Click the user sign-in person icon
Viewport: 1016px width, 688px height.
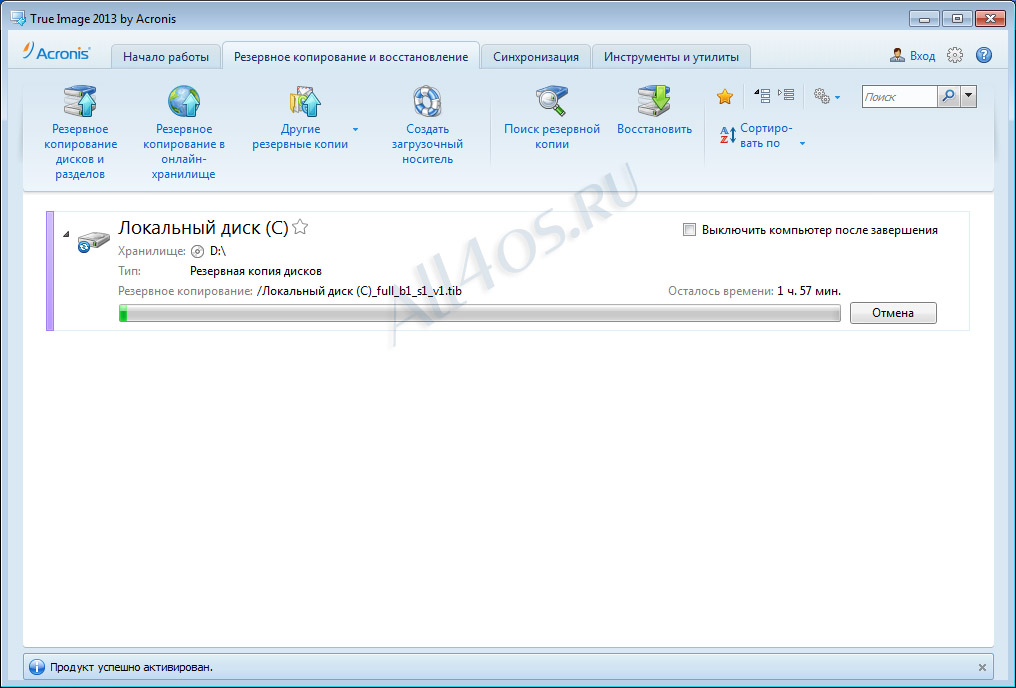(897, 55)
